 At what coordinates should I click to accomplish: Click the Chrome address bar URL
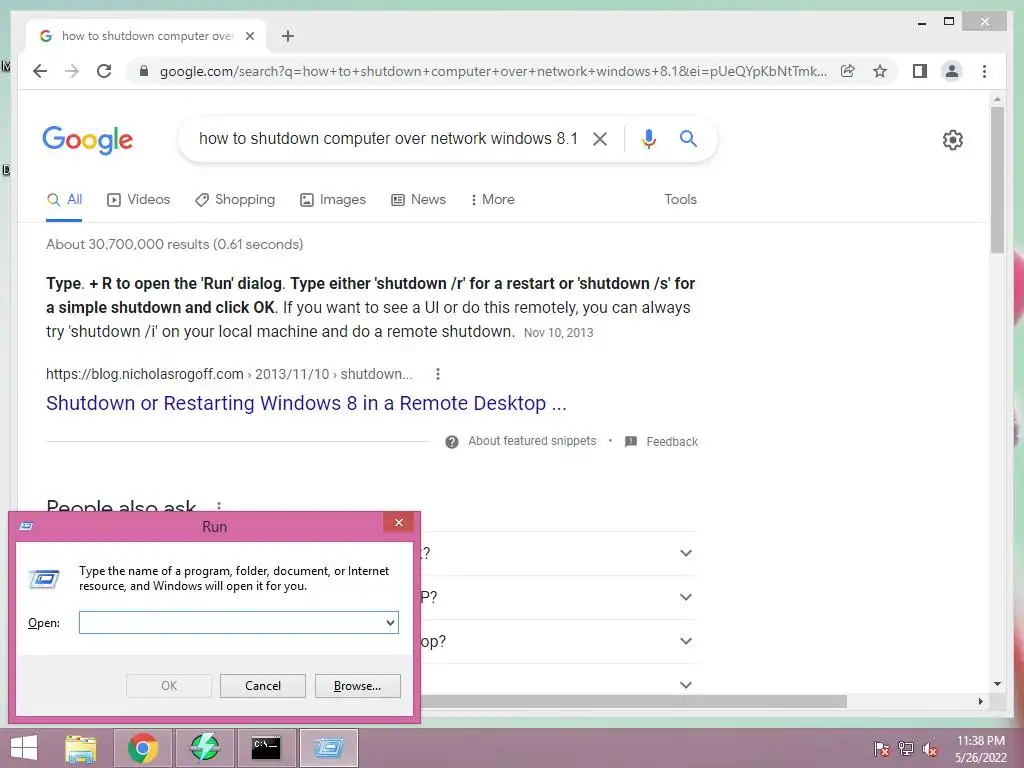493,71
